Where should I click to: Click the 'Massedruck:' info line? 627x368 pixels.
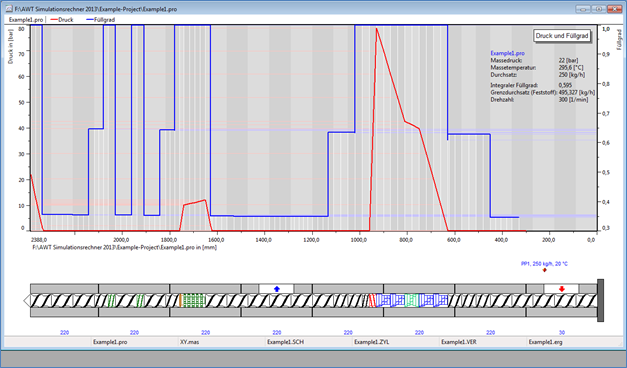[506, 60]
